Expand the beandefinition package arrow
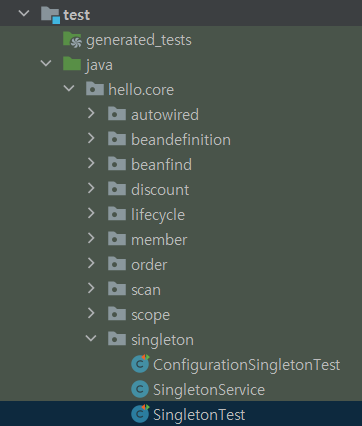Viewport: 362px width, 426px height. [91, 138]
